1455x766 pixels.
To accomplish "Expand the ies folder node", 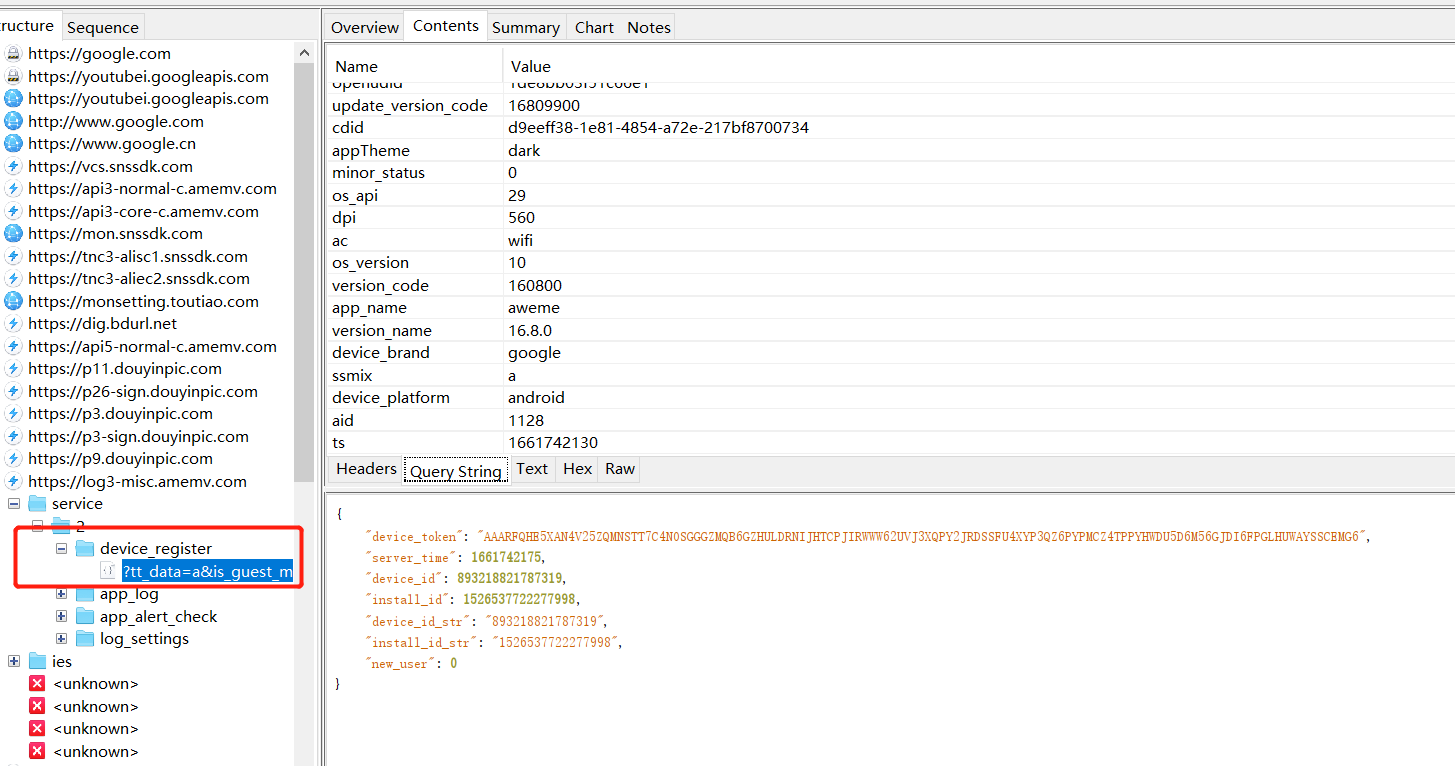I will point(14,661).
